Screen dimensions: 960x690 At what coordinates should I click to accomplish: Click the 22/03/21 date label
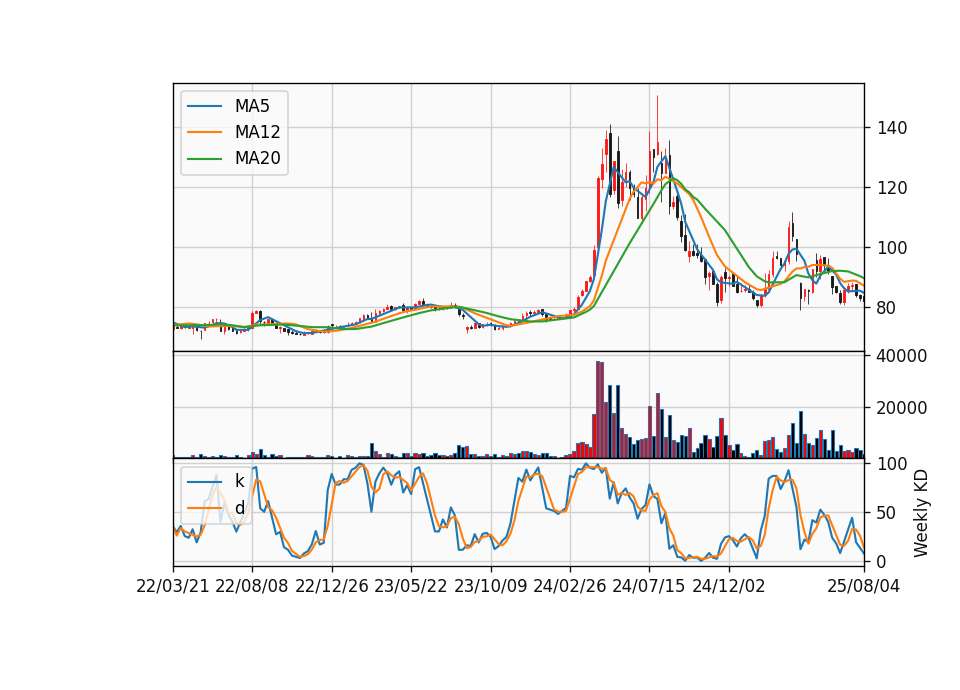173,586
